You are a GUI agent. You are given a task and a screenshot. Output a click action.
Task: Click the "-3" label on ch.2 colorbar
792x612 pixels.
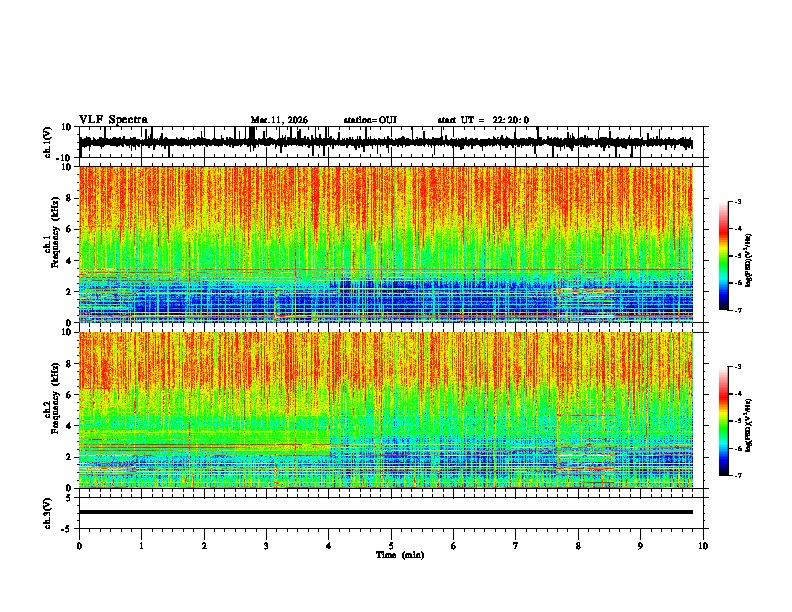pos(737,367)
